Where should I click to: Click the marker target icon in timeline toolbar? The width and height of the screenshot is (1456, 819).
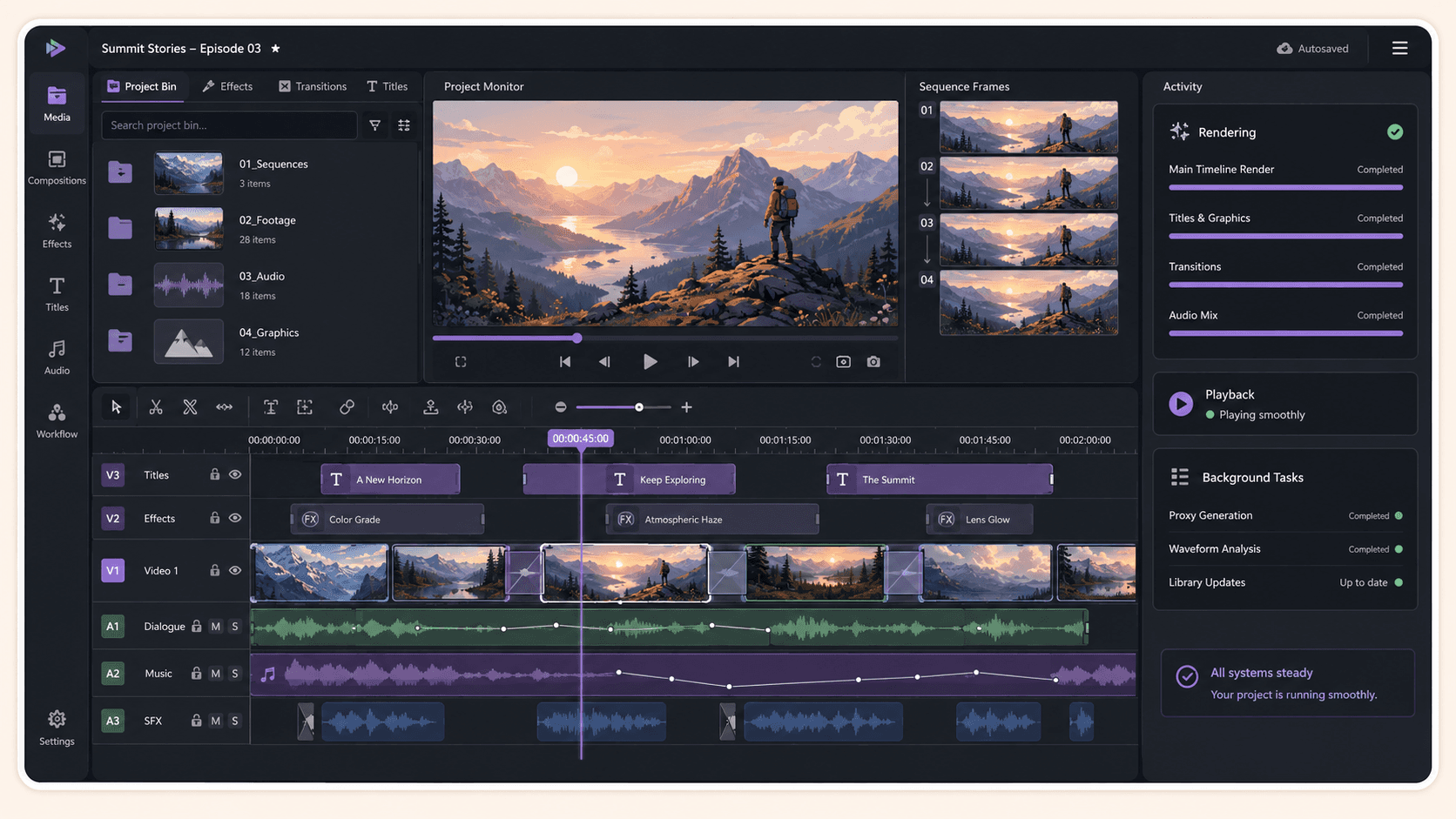[499, 407]
